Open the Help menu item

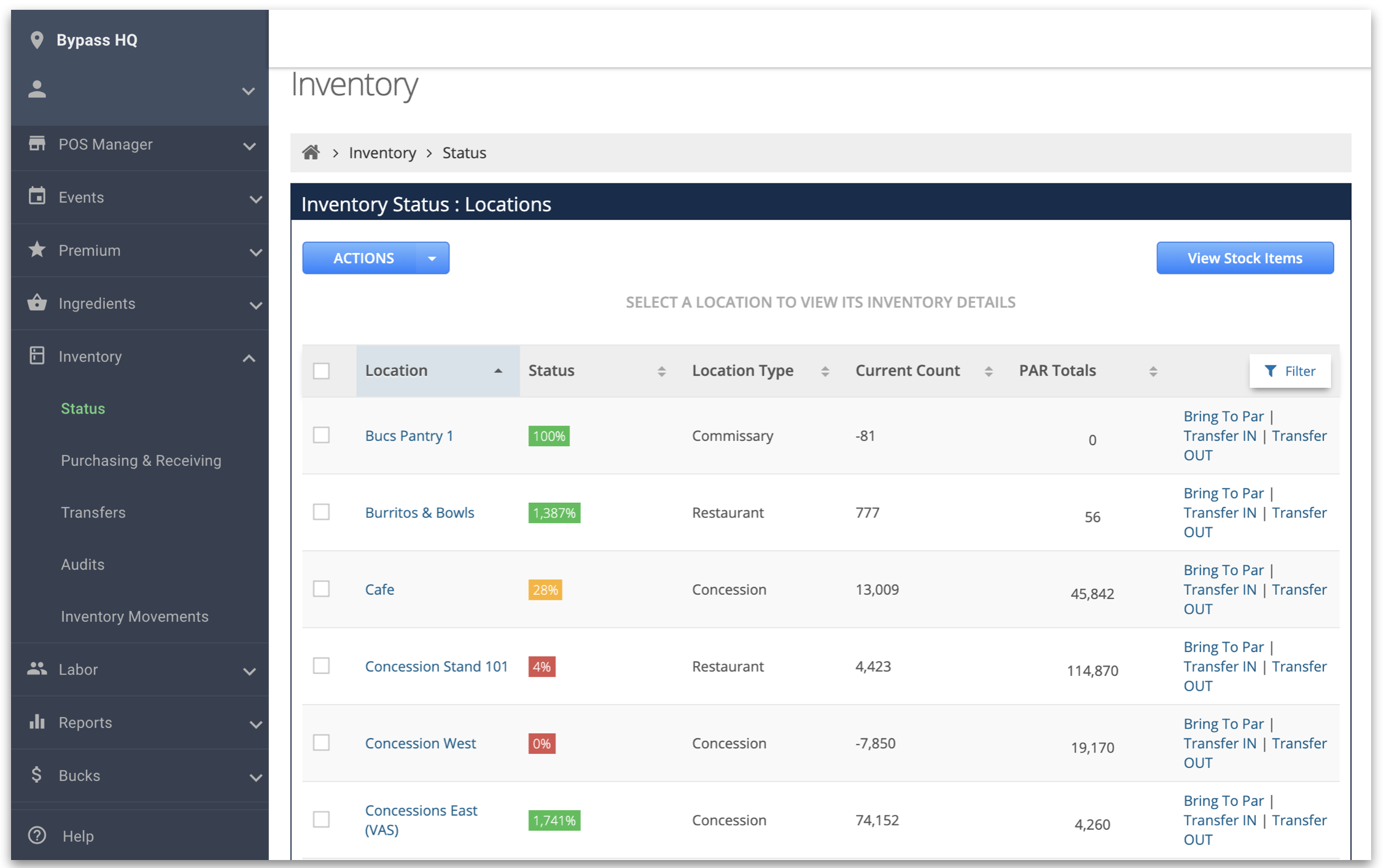[78, 835]
